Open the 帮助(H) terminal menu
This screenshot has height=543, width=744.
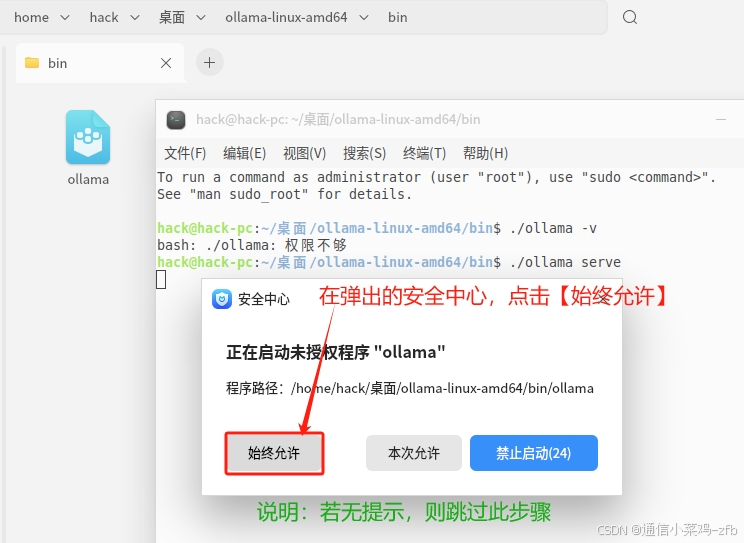tap(485, 153)
